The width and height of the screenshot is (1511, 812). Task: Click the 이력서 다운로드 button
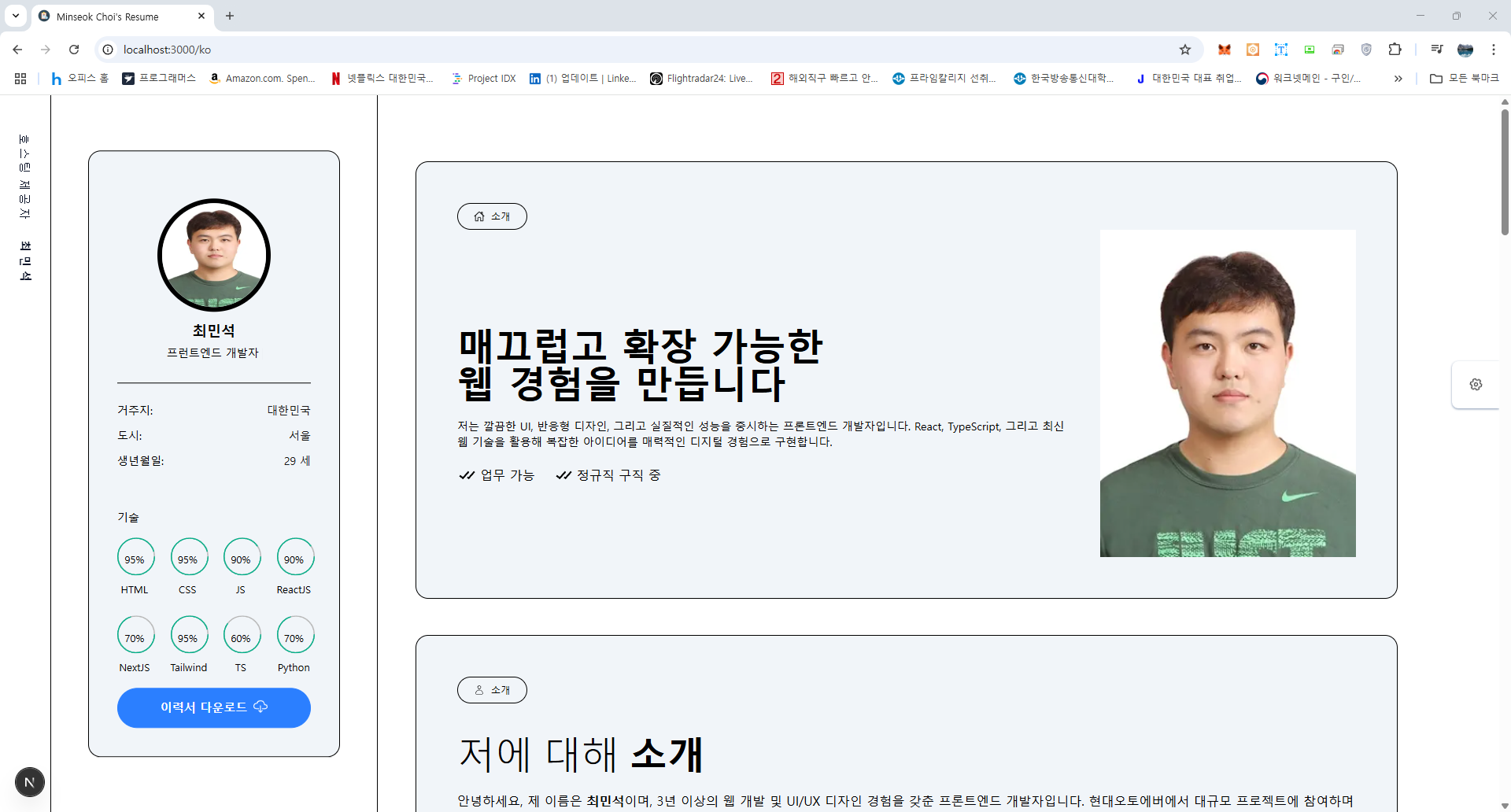tap(214, 707)
